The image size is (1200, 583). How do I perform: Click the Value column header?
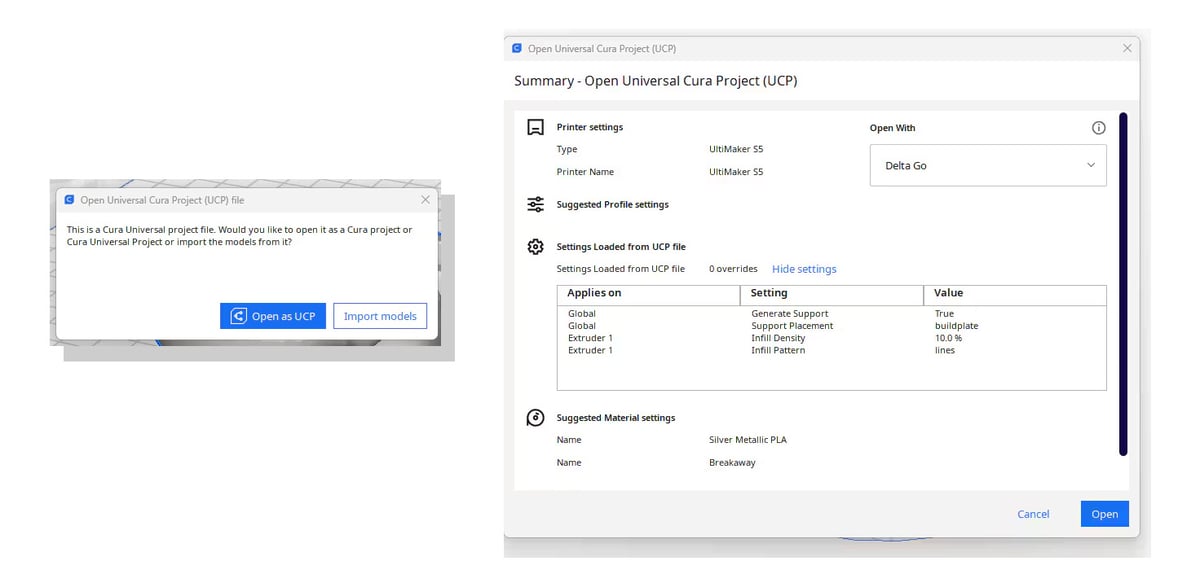tap(1015, 294)
